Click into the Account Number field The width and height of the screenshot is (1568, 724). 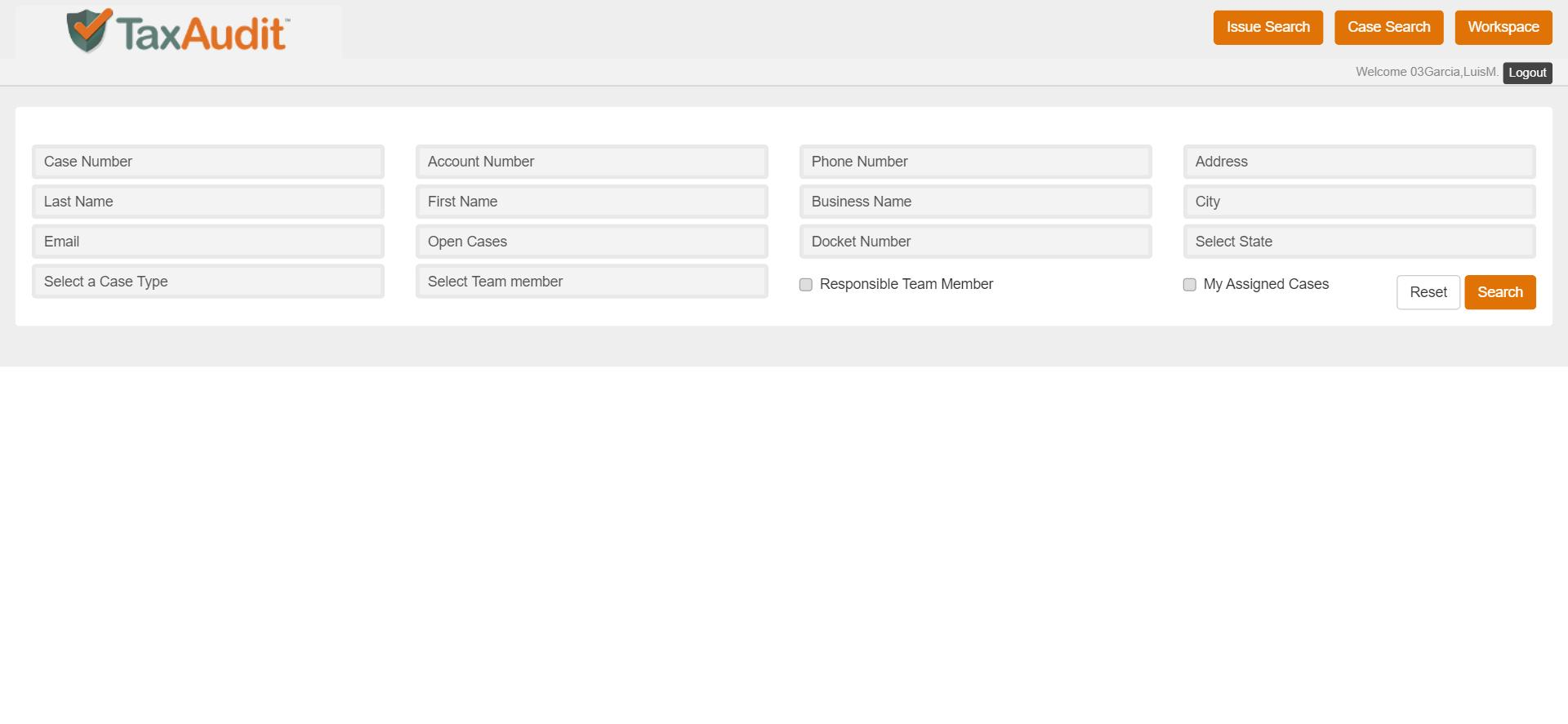tap(592, 162)
